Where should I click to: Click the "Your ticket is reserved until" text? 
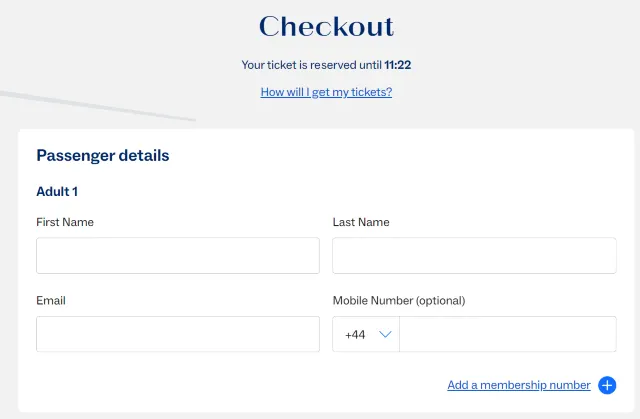click(x=311, y=65)
